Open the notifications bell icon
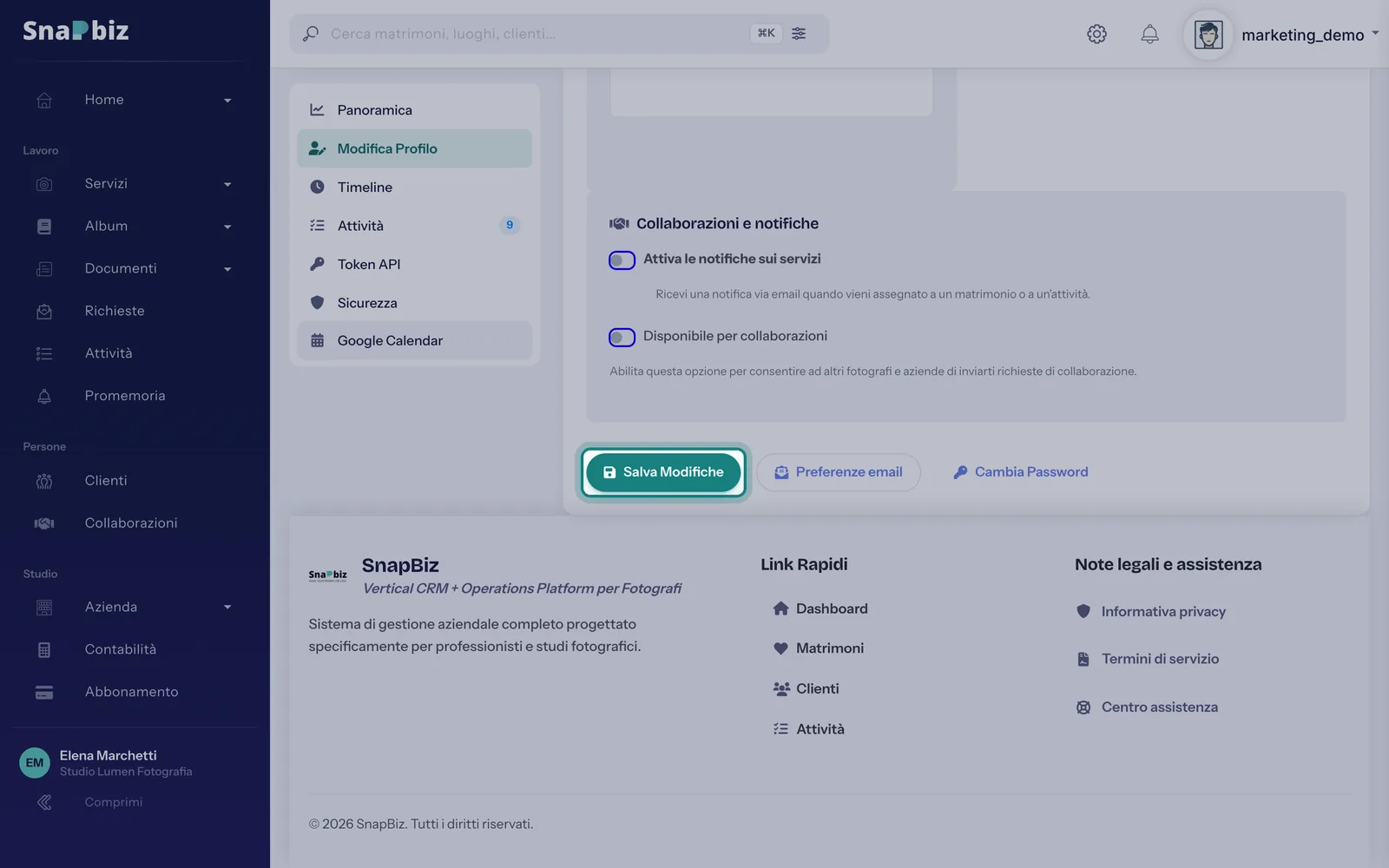The width and height of the screenshot is (1389, 868). point(1149,34)
